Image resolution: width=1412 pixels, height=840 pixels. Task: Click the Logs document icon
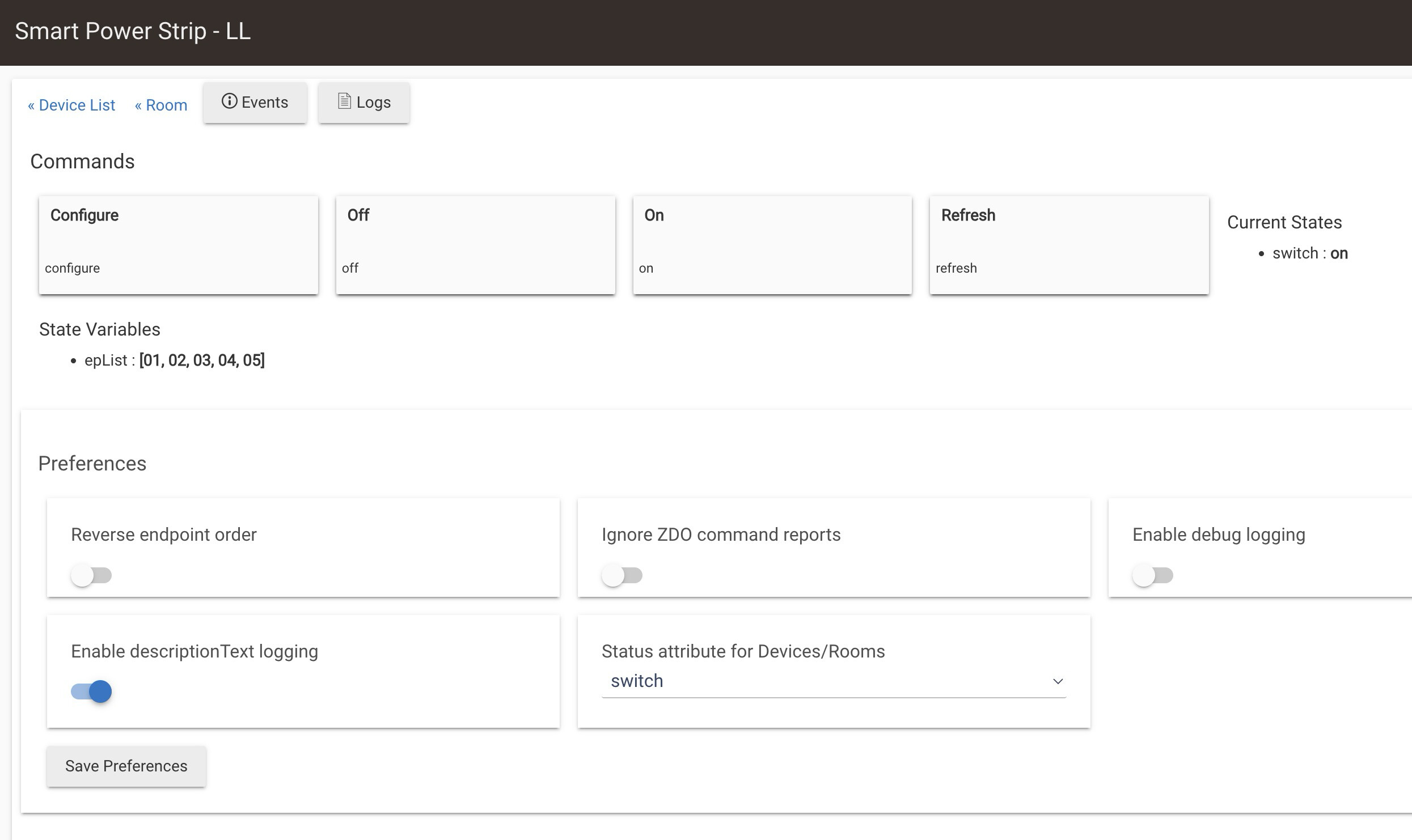click(344, 101)
